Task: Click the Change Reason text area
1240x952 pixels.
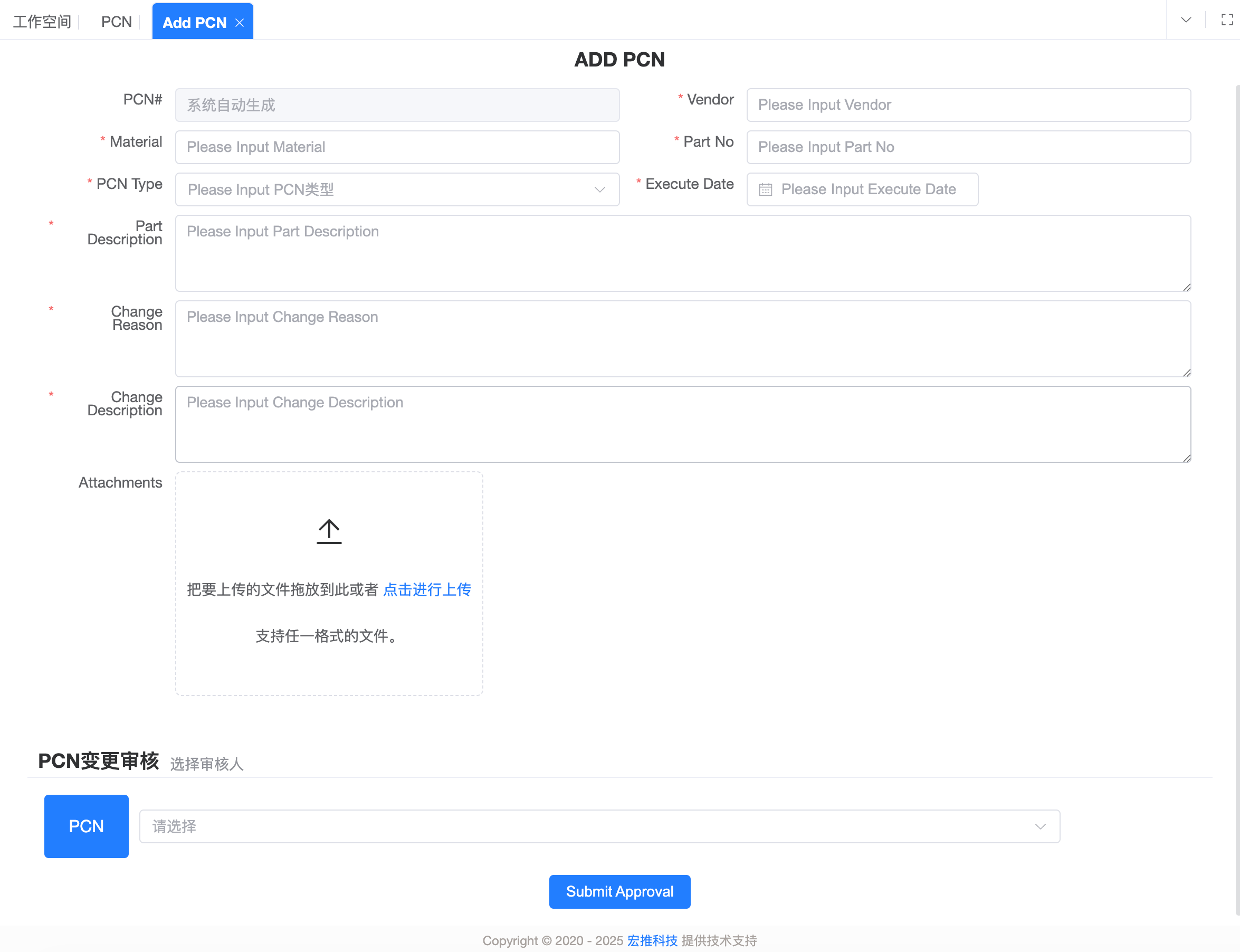Action: [x=683, y=339]
